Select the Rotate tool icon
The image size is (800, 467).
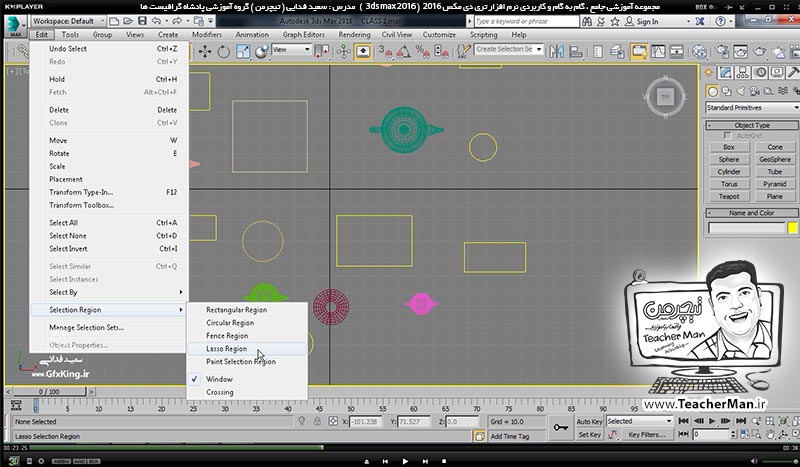(223, 52)
